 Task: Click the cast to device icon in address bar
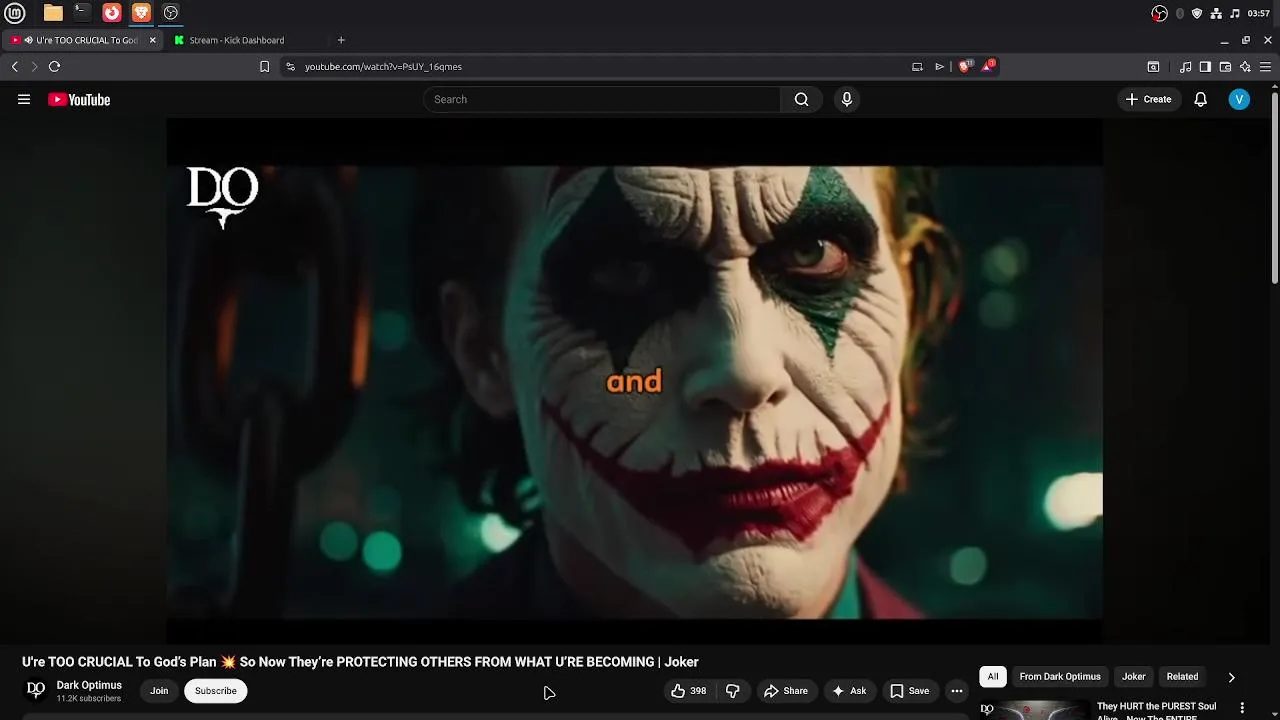917,66
